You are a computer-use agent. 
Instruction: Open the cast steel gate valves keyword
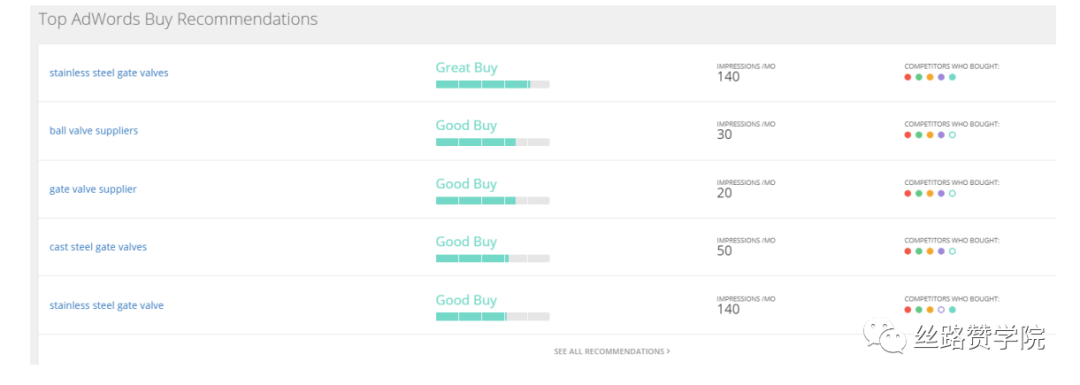tap(98, 247)
